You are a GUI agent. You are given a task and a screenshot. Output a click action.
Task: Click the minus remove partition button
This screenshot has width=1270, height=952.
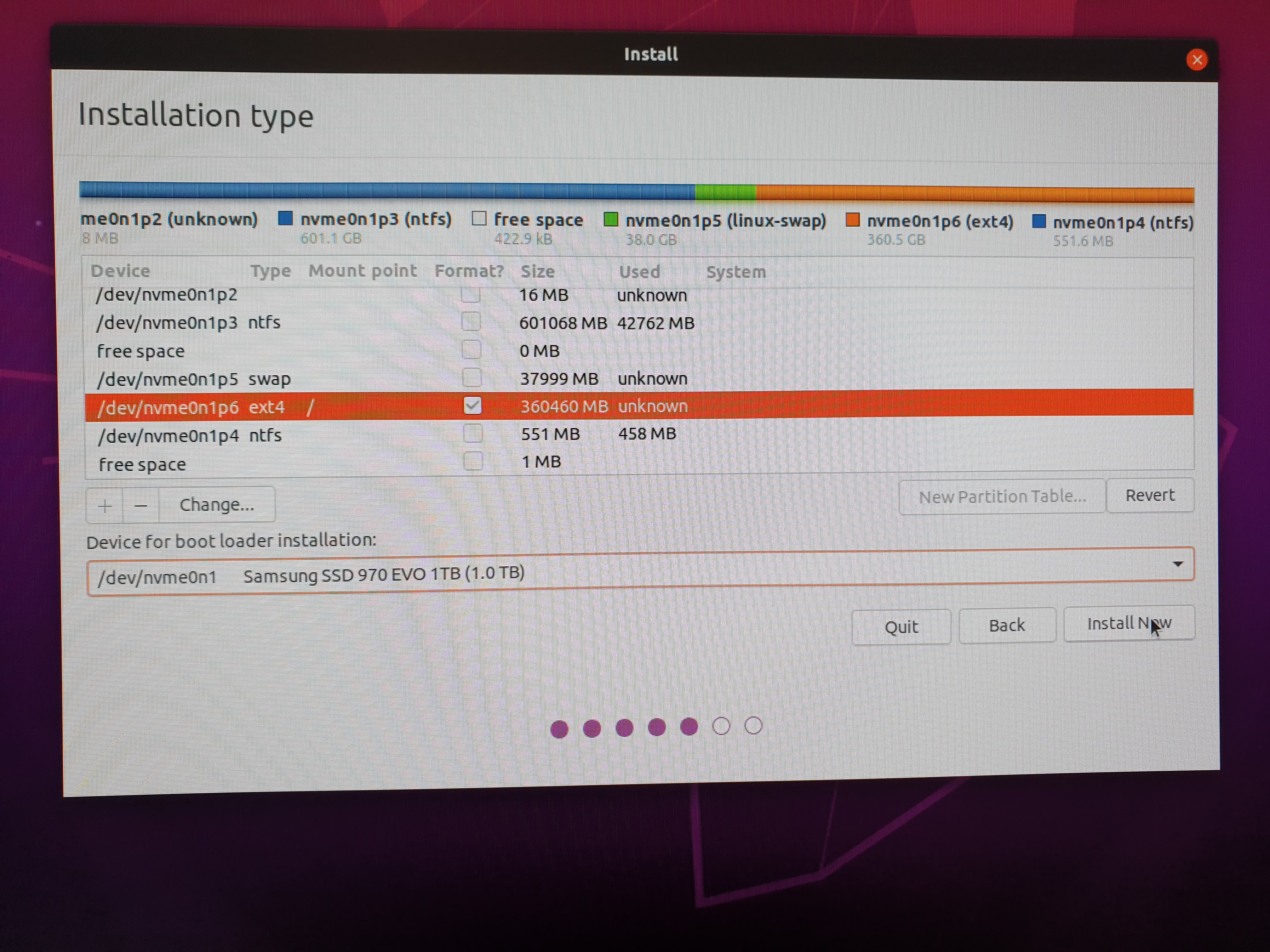141,506
